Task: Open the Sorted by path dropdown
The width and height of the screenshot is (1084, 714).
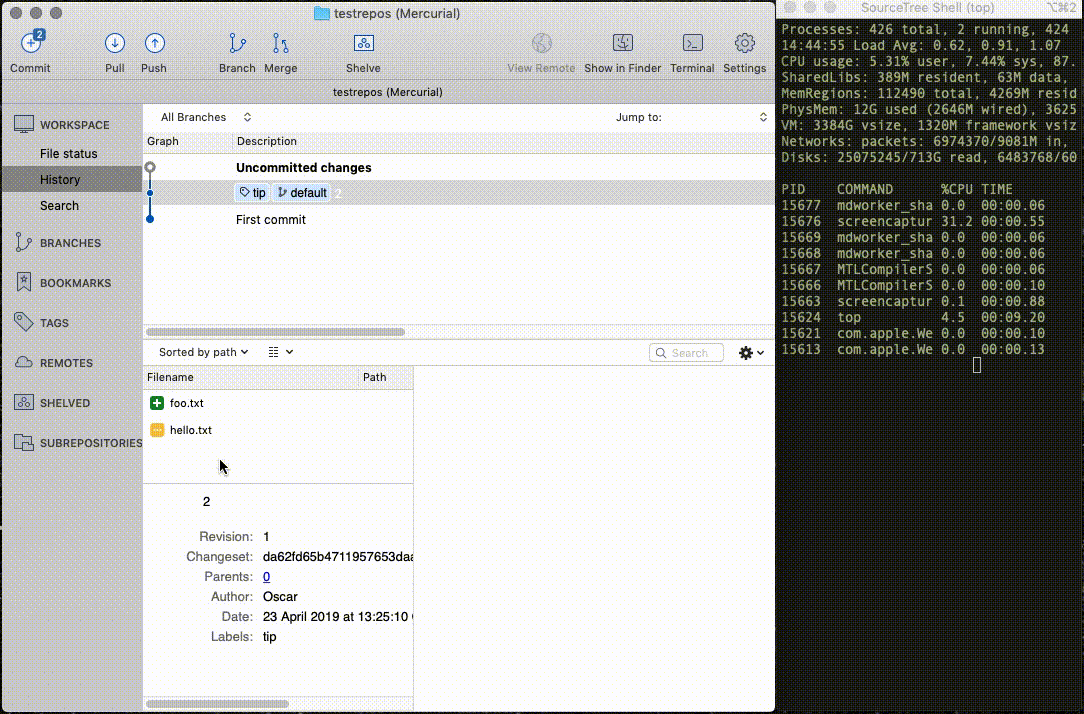Action: click(x=203, y=353)
